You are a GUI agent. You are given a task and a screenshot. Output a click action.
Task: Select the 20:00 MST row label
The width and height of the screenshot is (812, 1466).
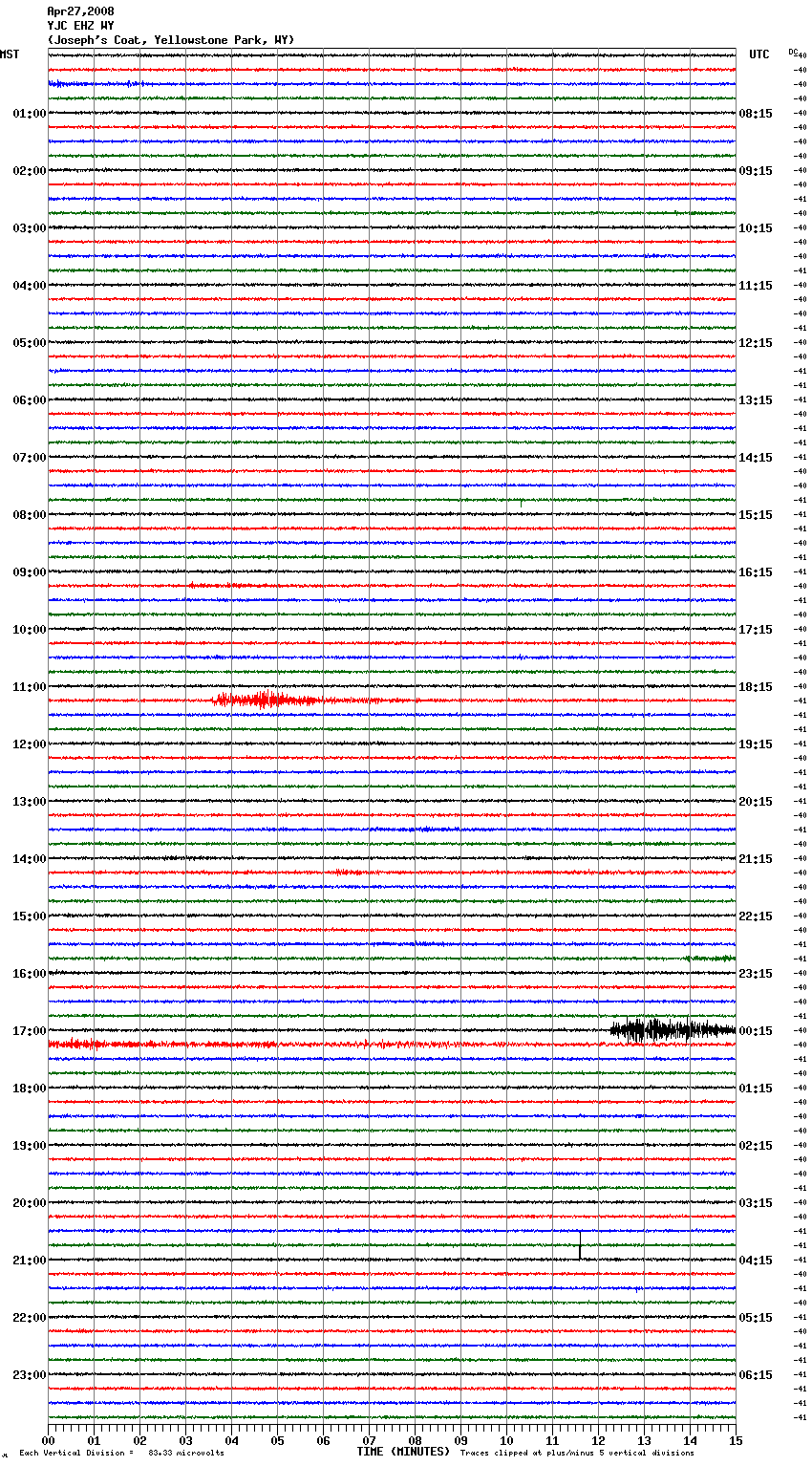point(29,1203)
